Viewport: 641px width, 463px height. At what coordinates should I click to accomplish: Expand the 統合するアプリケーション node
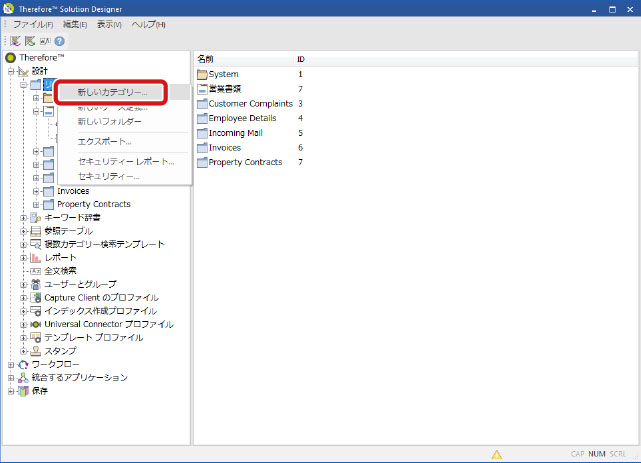12,378
